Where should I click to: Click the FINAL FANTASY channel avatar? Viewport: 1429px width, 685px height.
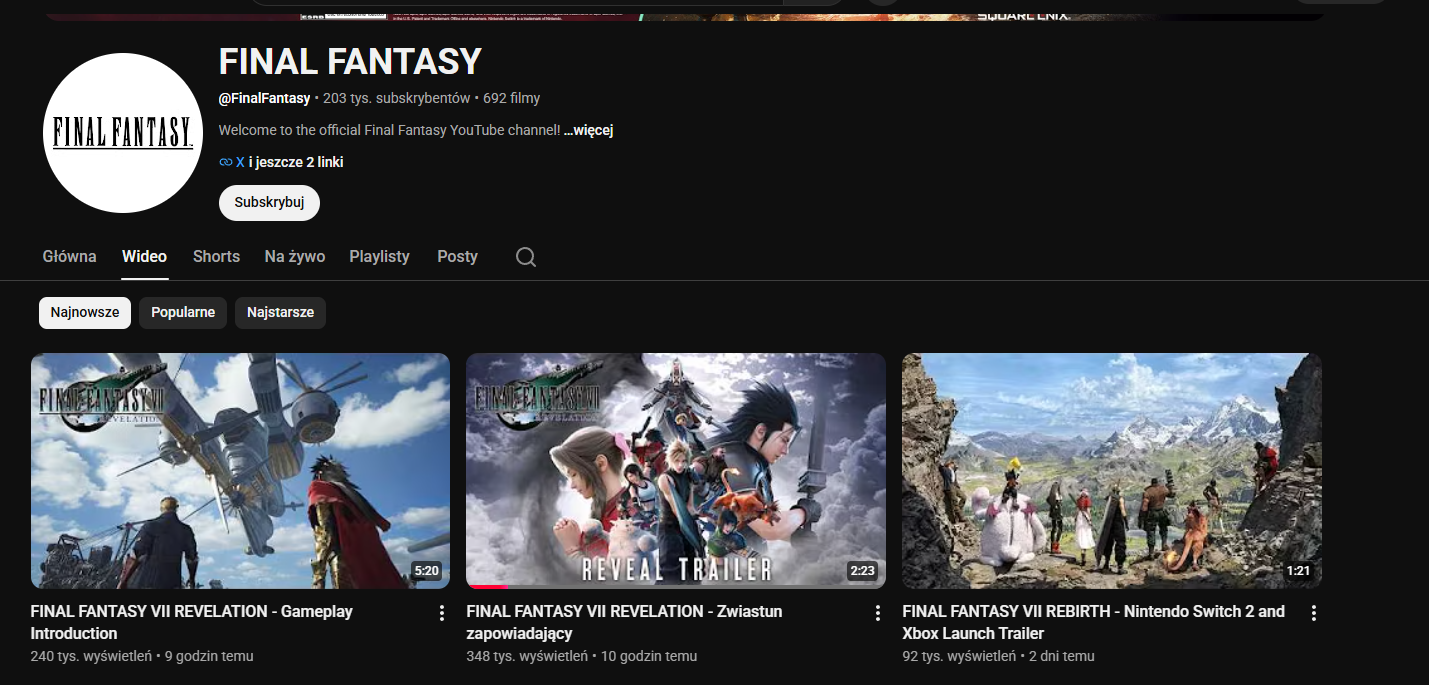(123, 133)
